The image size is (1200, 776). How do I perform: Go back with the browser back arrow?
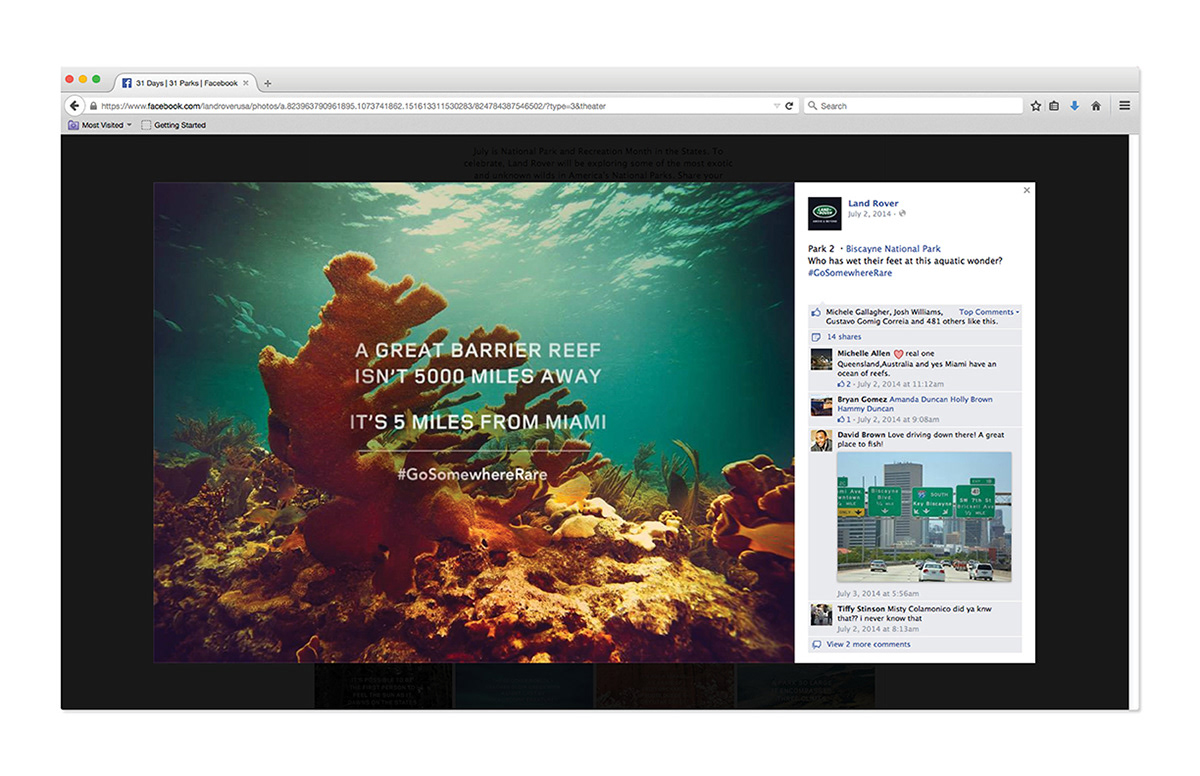pos(75,106)
